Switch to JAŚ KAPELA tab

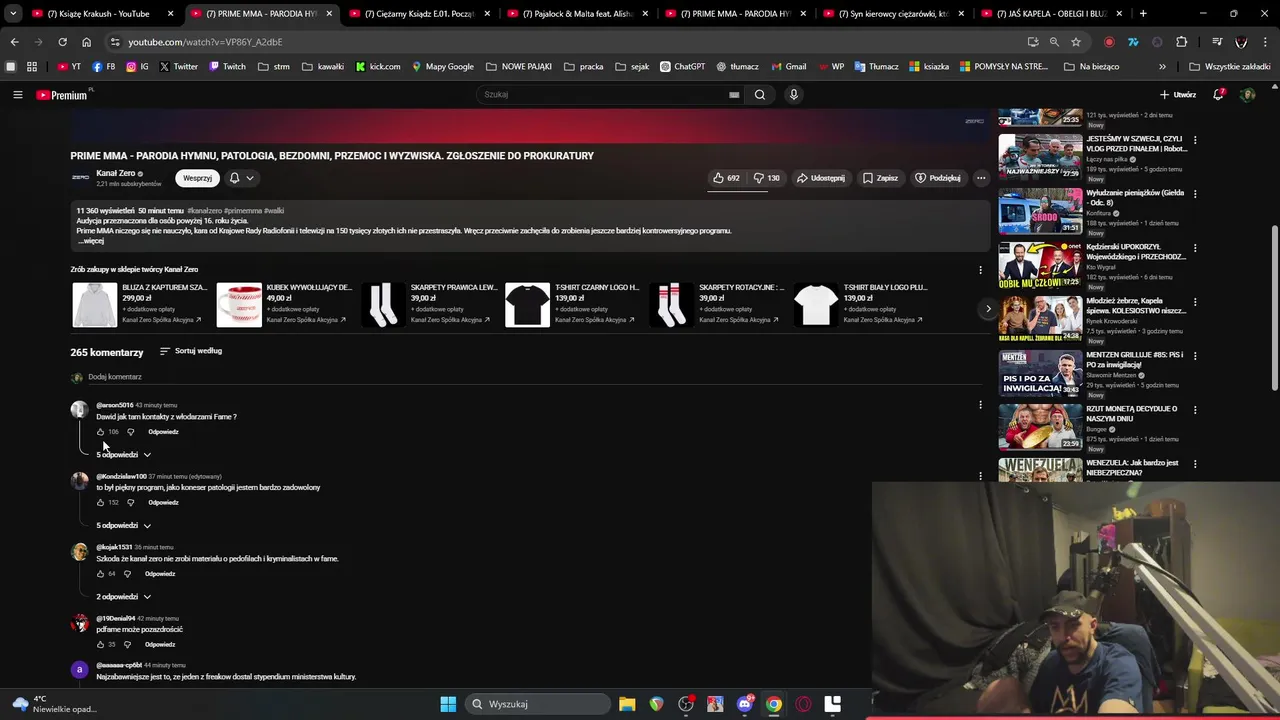point(1052,14)
